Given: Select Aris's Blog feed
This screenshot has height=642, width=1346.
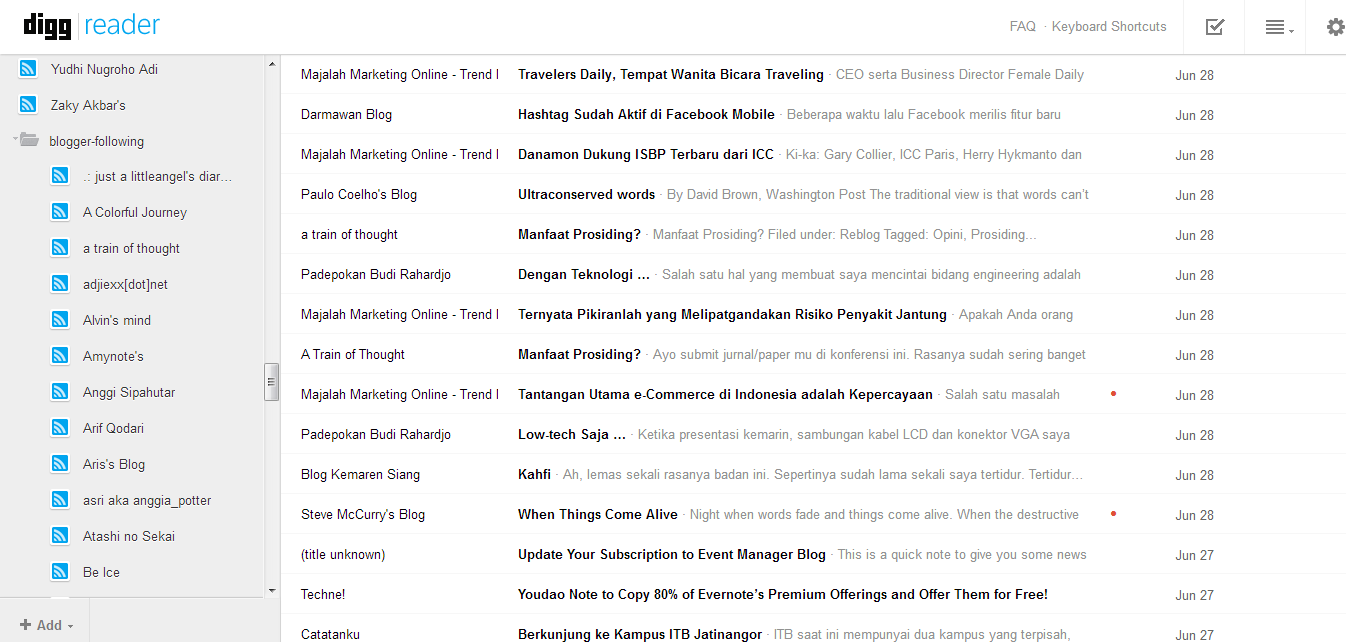Looking at the screenshot, I should (x=114, y=464).
